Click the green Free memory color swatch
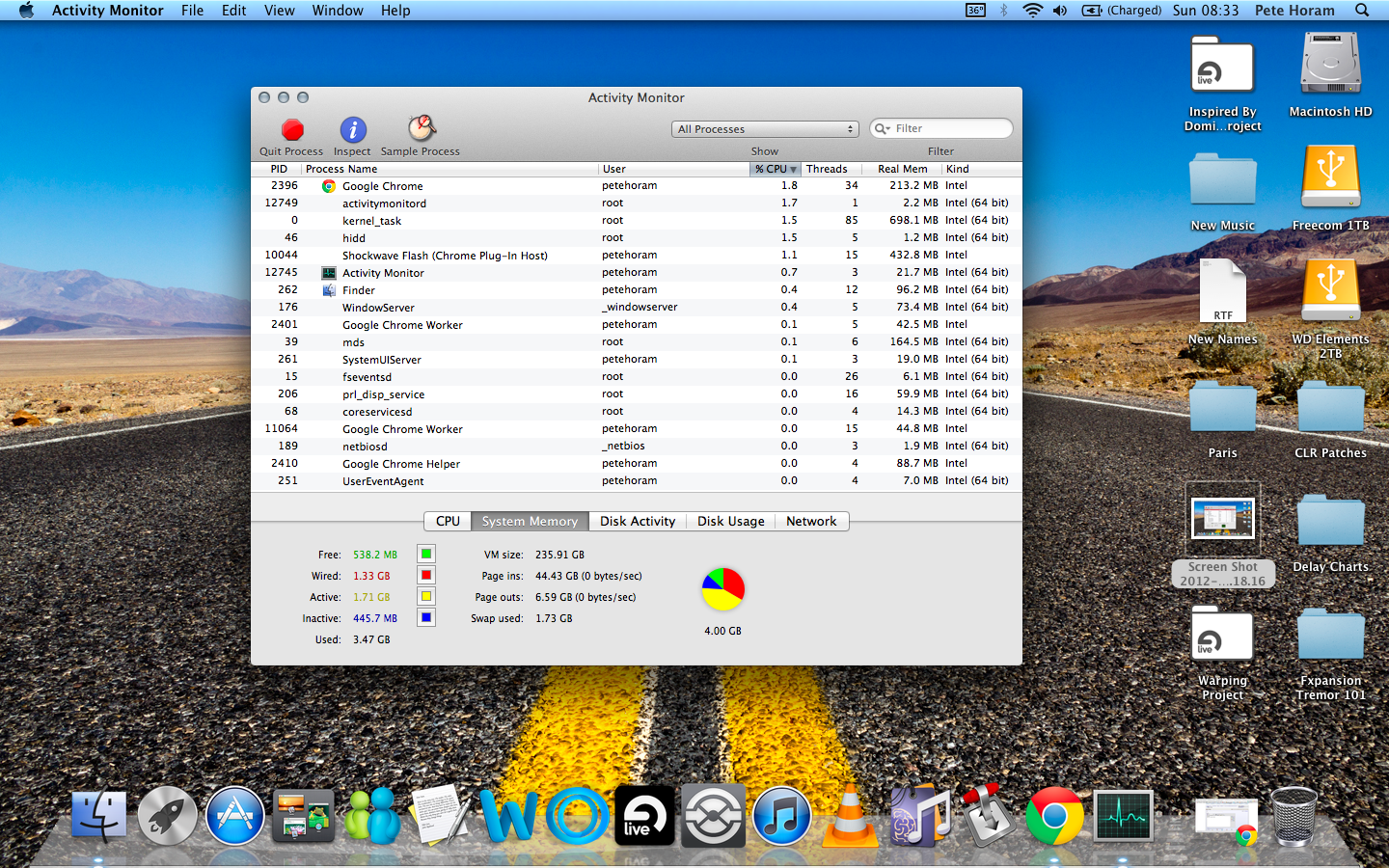 tap(425, 554)
